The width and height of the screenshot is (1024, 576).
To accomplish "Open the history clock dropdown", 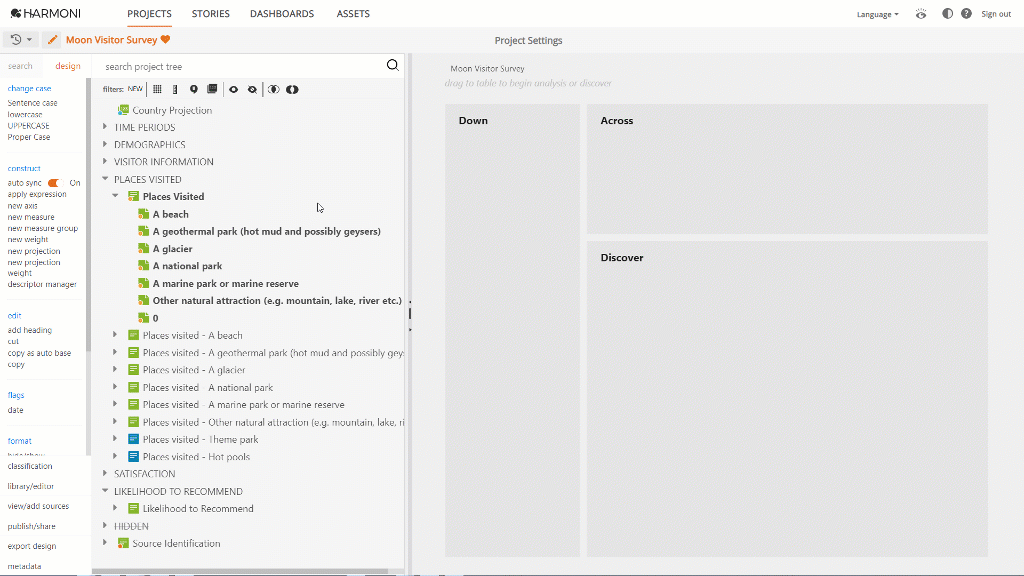I will [x=21, y=40].
